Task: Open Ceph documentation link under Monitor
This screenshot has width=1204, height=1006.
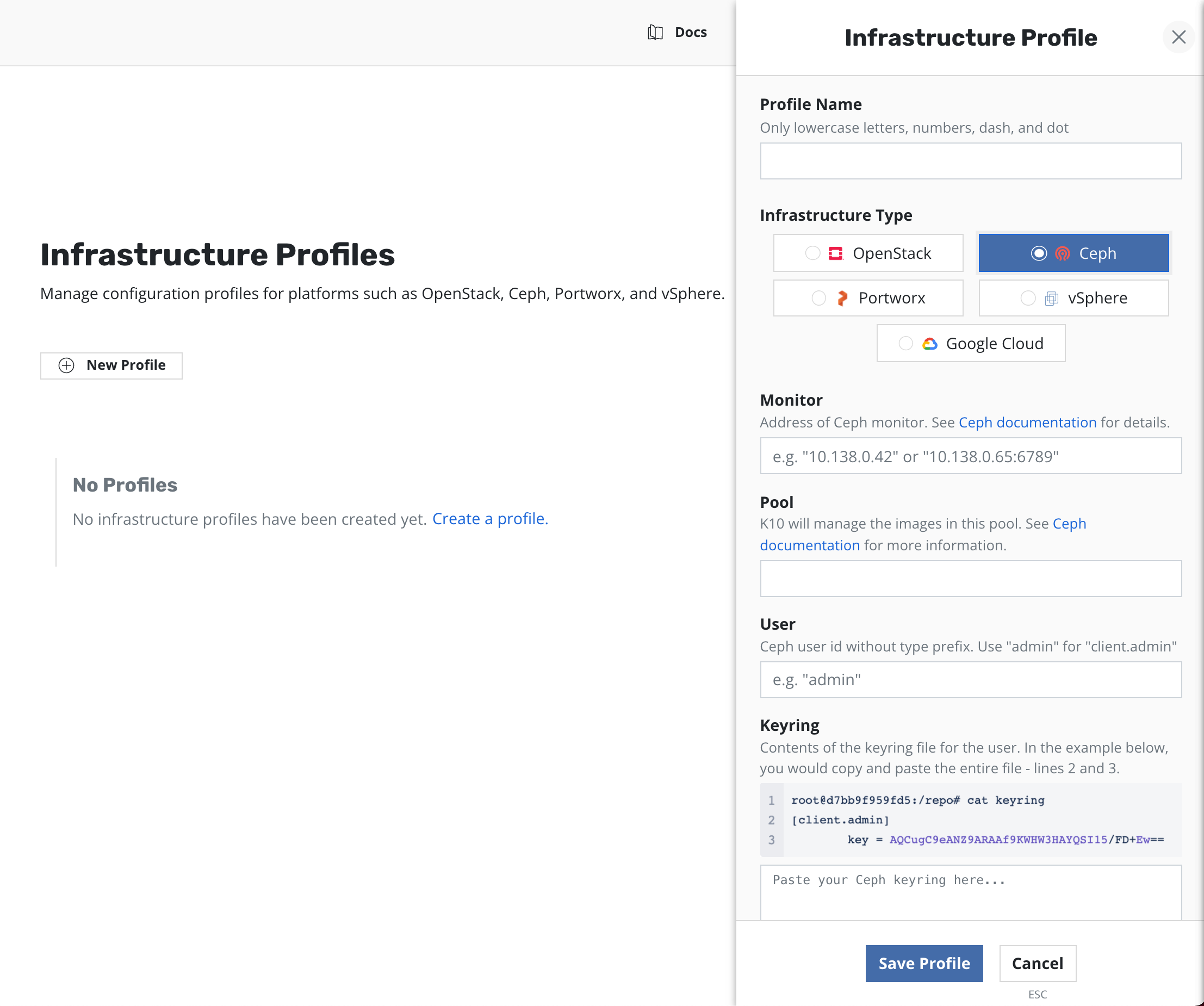Action: pyautogui.click(x=1027, y=423)
